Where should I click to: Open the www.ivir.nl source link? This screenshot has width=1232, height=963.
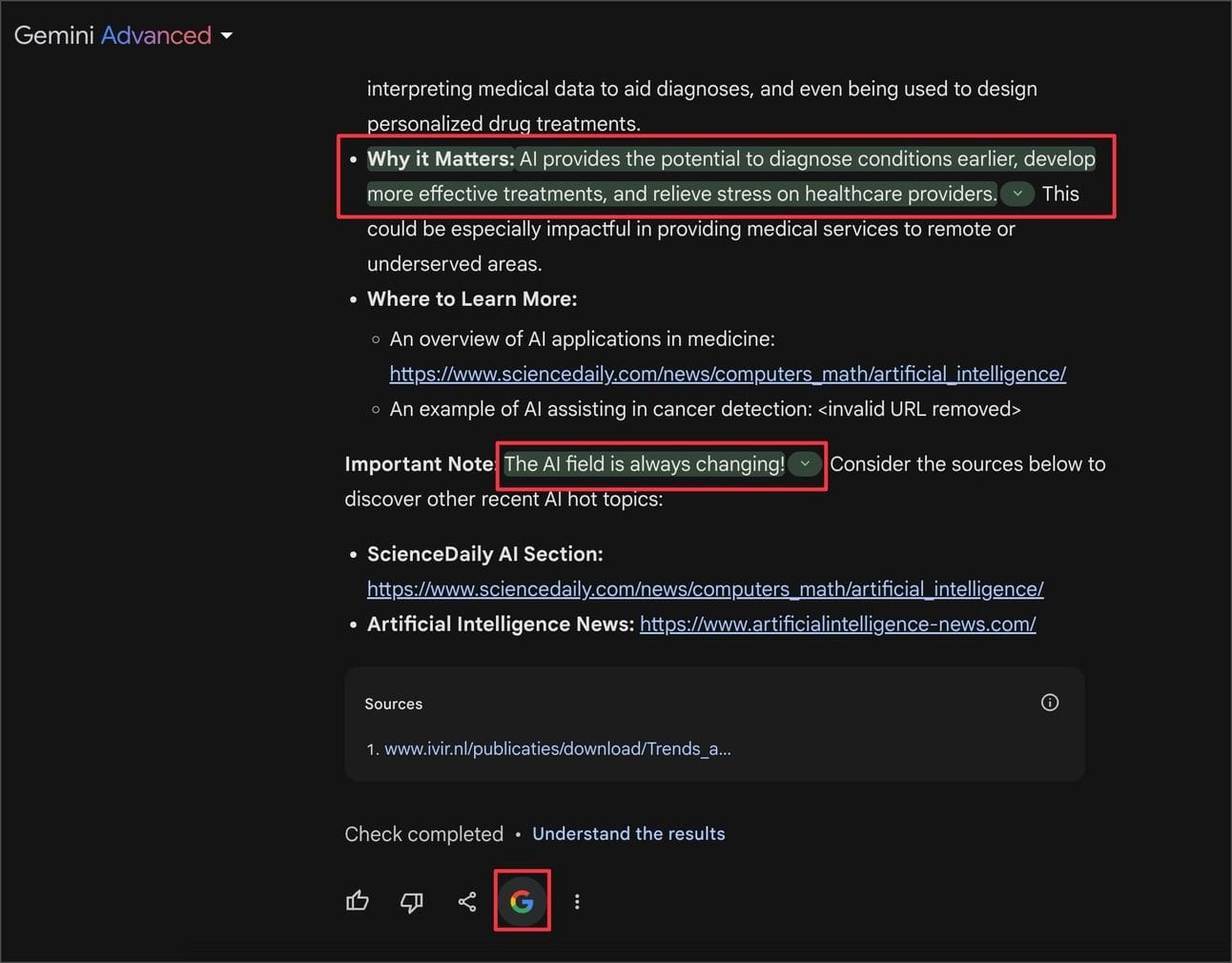558,748
